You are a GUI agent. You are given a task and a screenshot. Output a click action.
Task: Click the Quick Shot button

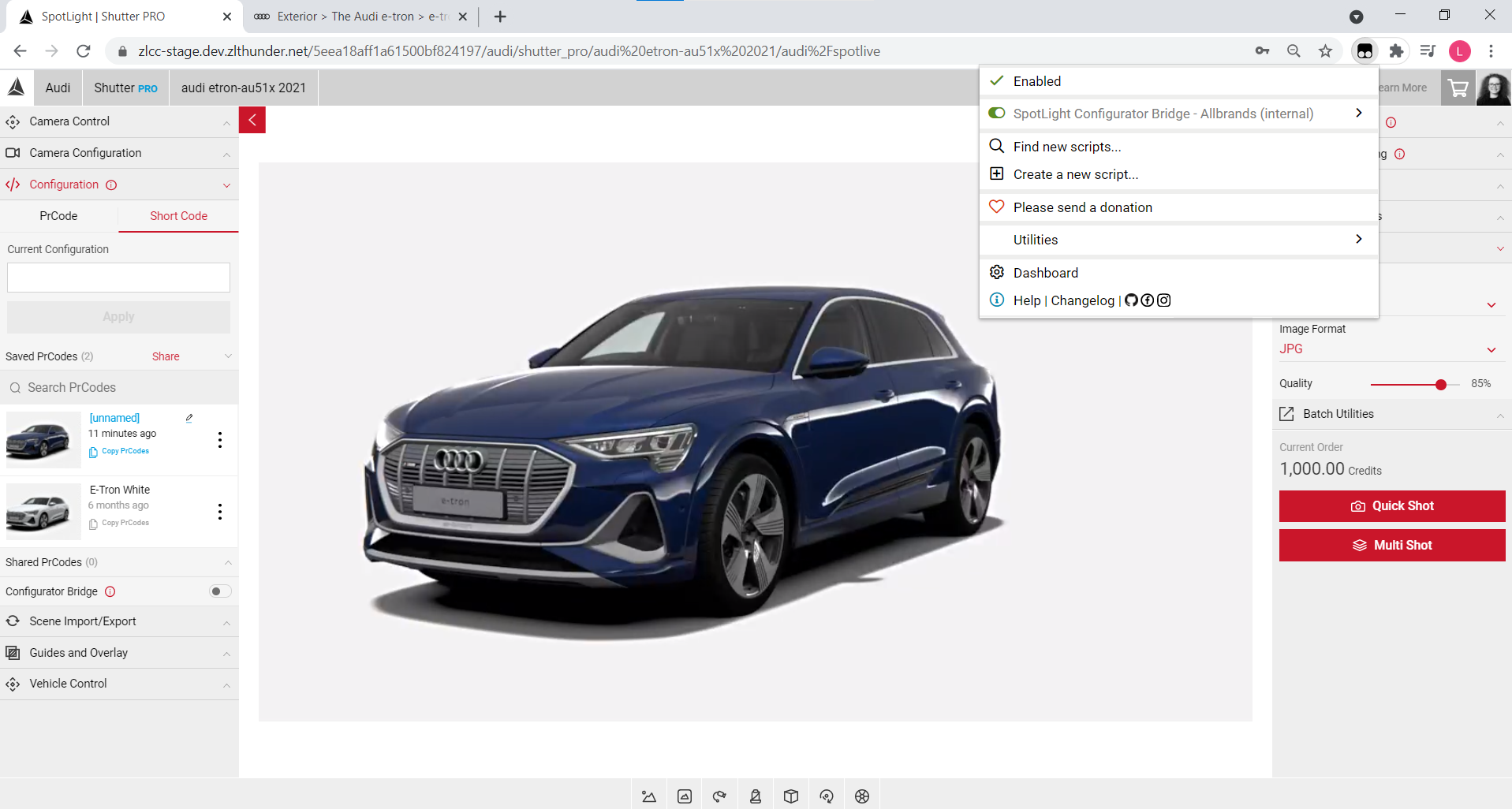[x=1392, y=506]
